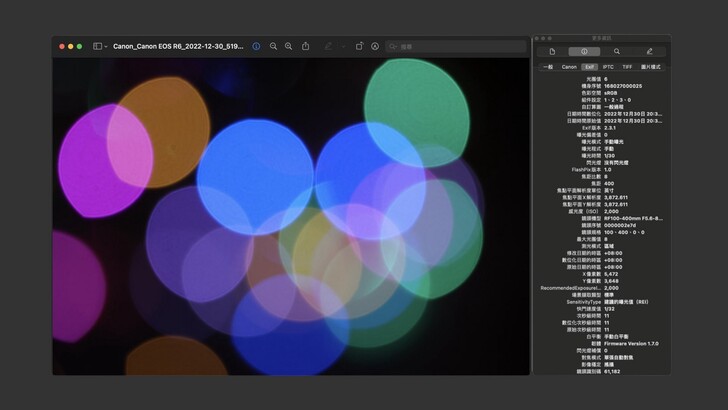Select the More Info (i) inspector tab
The image size is (728, 410).
click(x=584, y=51)
